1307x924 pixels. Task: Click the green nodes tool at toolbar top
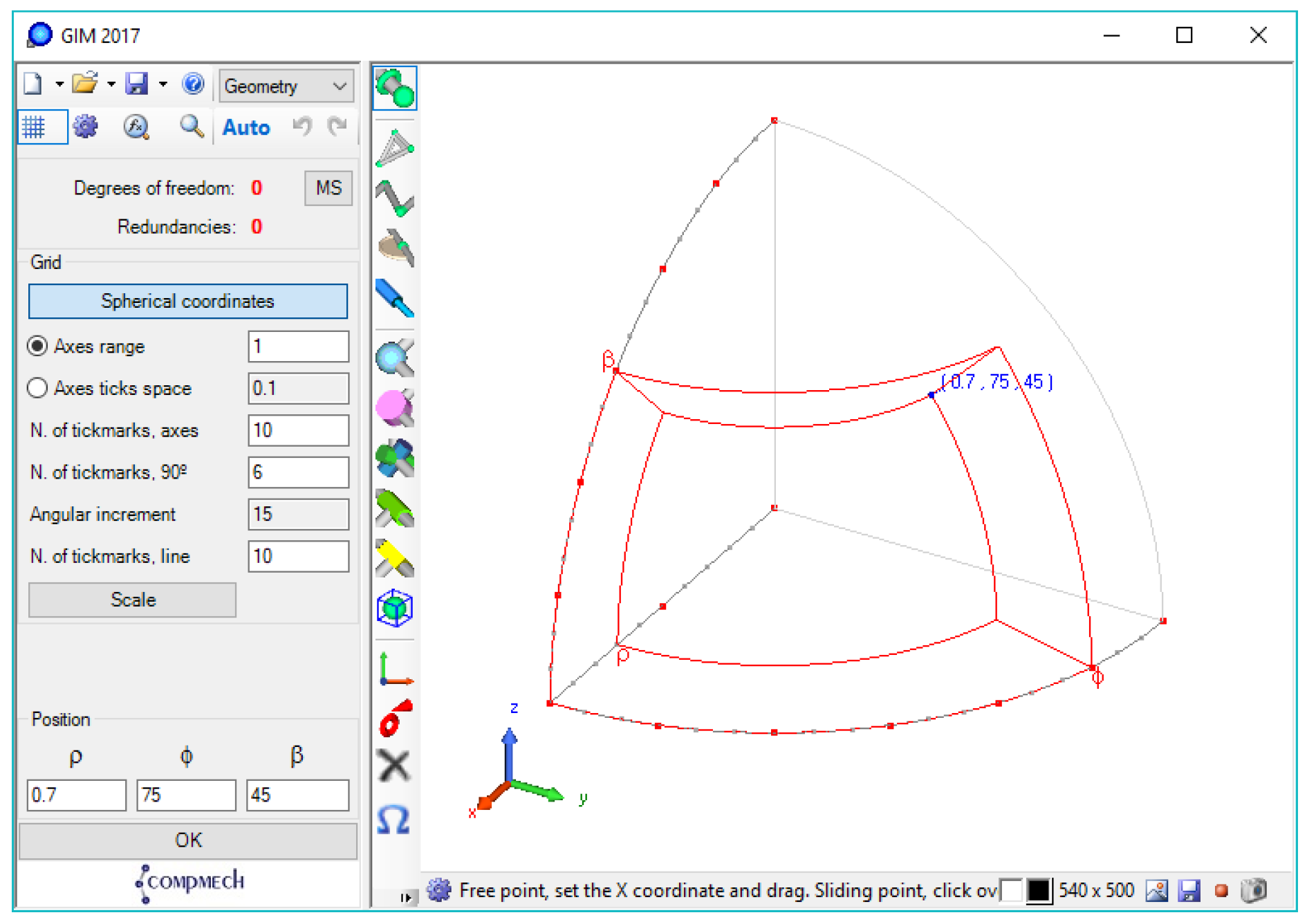tap(395, 89)
